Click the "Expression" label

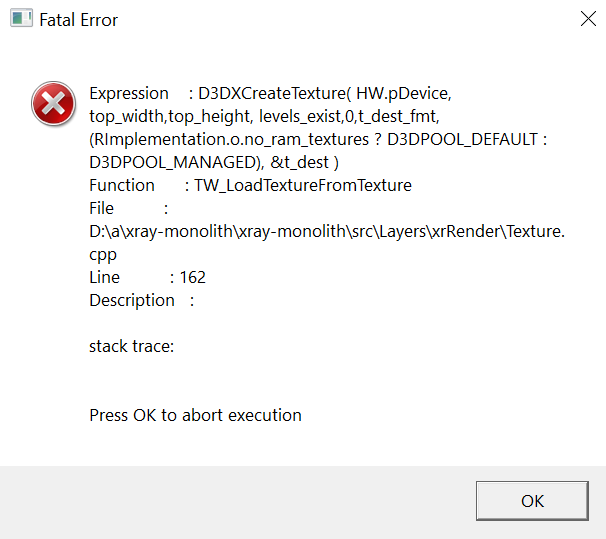tap(129, 93)
